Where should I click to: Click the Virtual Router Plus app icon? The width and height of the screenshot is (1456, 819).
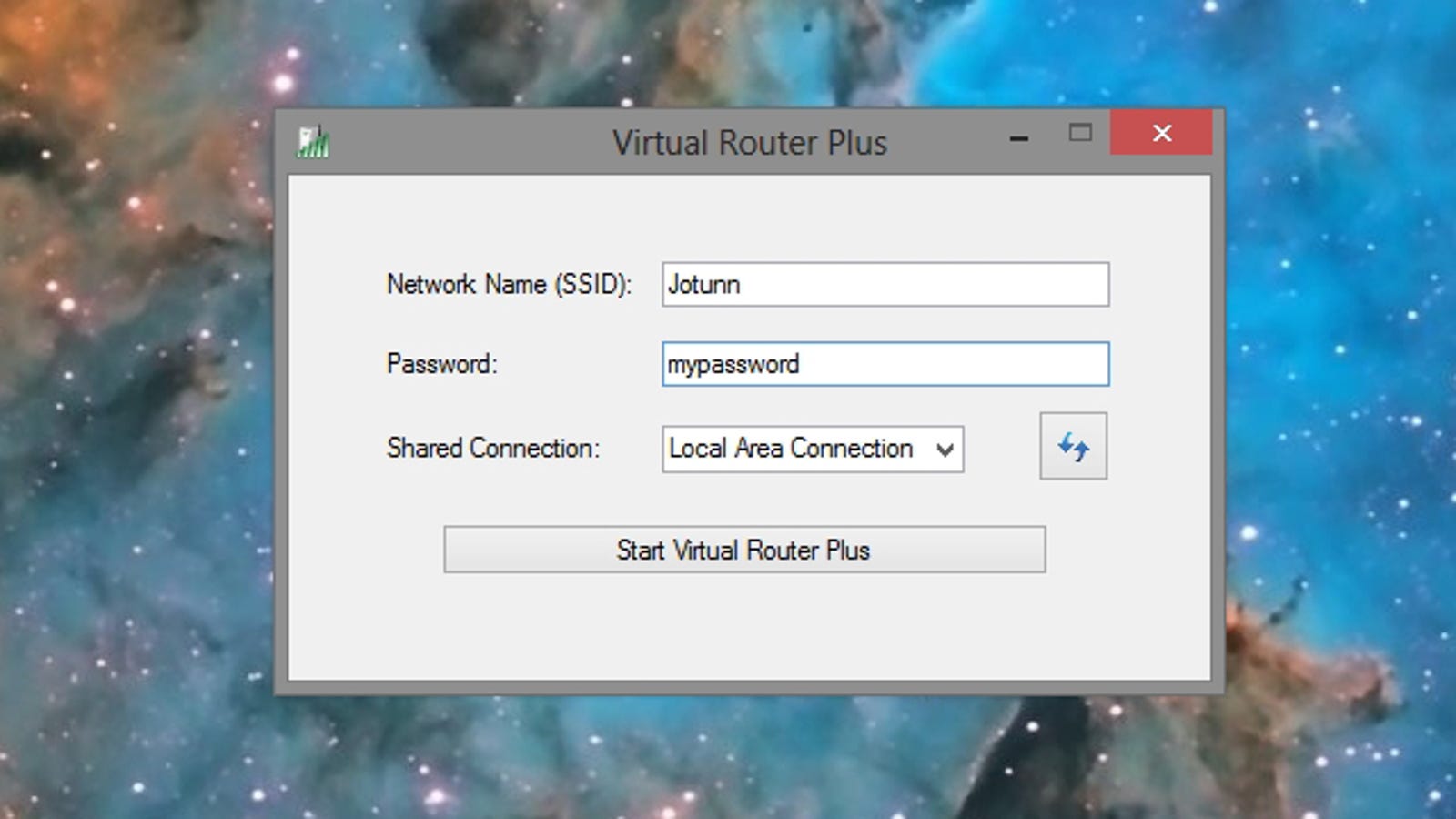pyautogui.click(x=313, y=142)
